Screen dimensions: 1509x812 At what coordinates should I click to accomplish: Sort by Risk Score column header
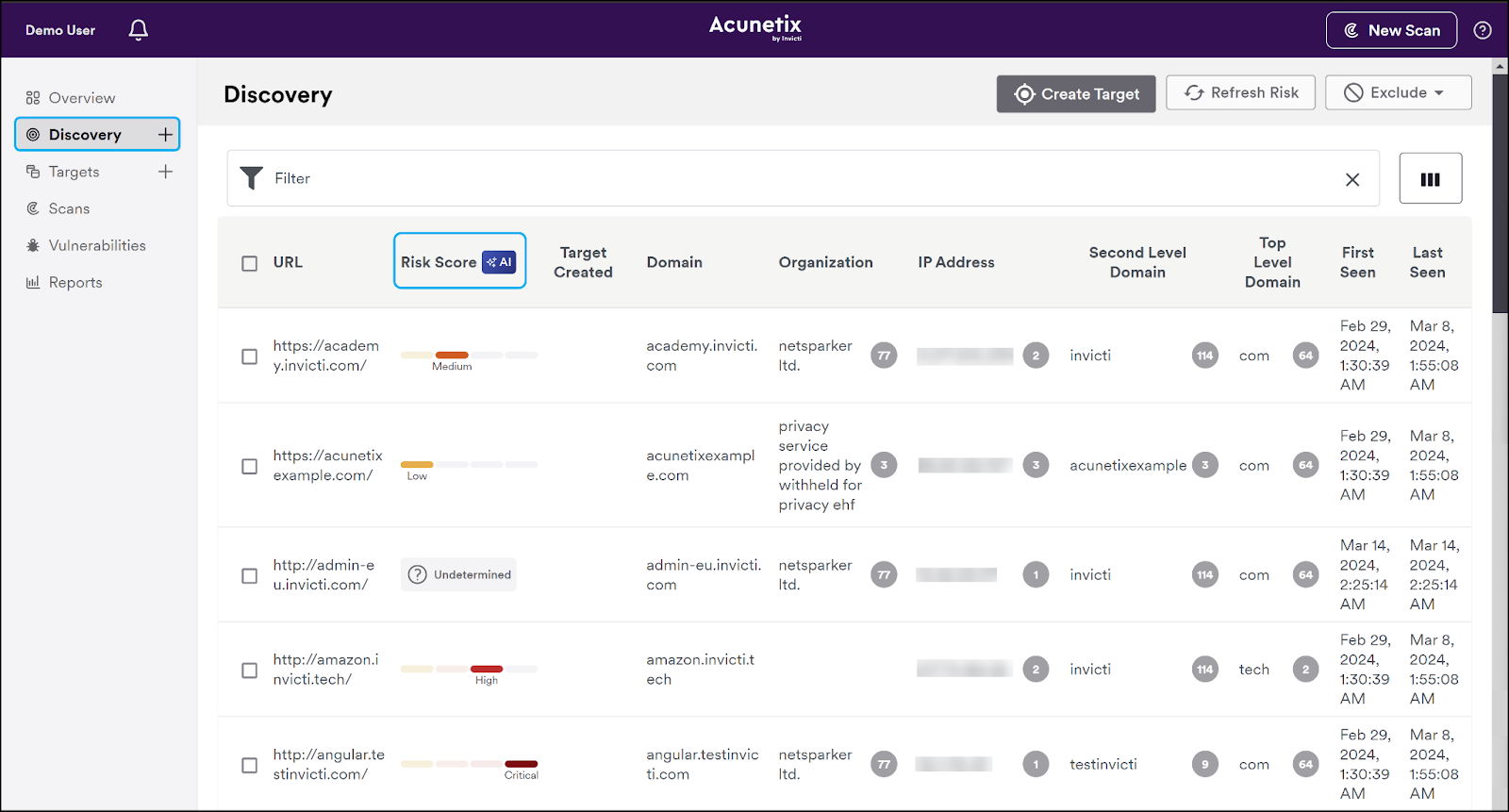439,262
